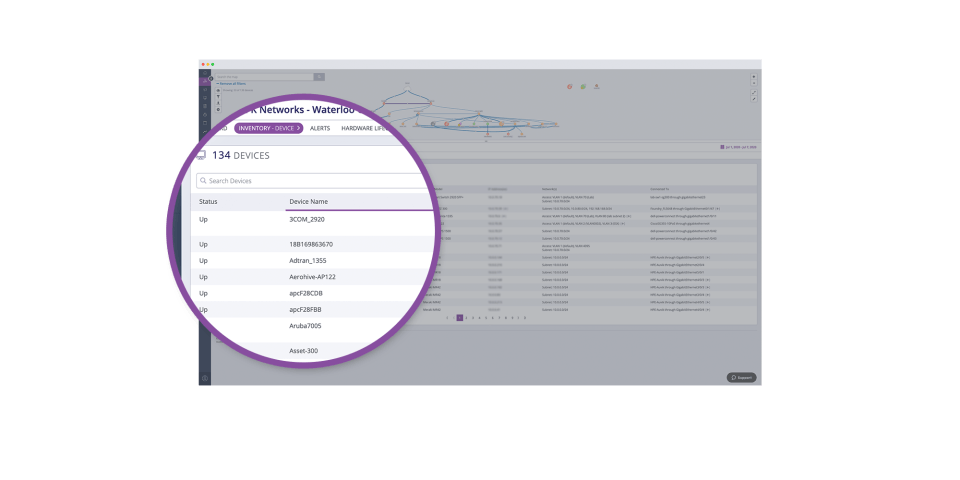
Task: Click the map search magnifier button
Action: pyautogui.click(x=319, y=77)
